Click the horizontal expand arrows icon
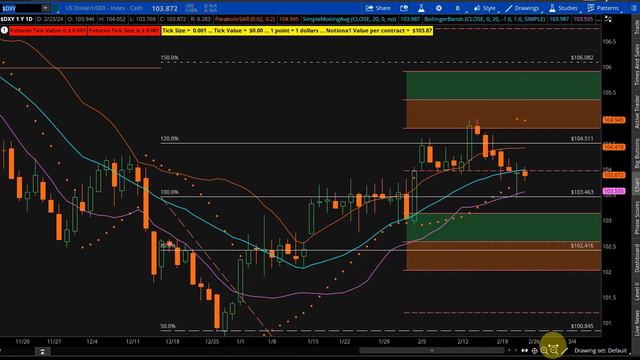640x360 pixels. point(524,350)
